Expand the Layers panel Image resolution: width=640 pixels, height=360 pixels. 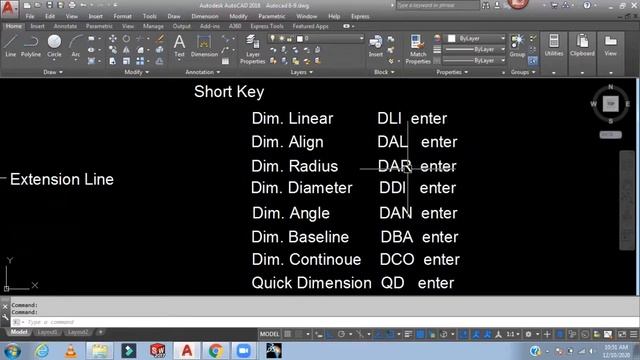click(x=302, y=72)
